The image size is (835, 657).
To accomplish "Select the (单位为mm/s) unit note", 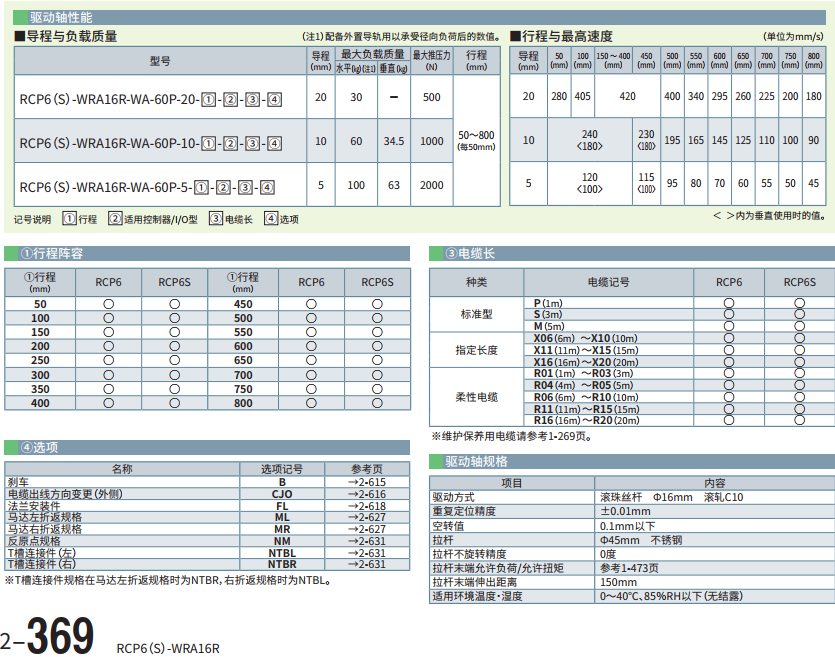I will coord(793,37).
